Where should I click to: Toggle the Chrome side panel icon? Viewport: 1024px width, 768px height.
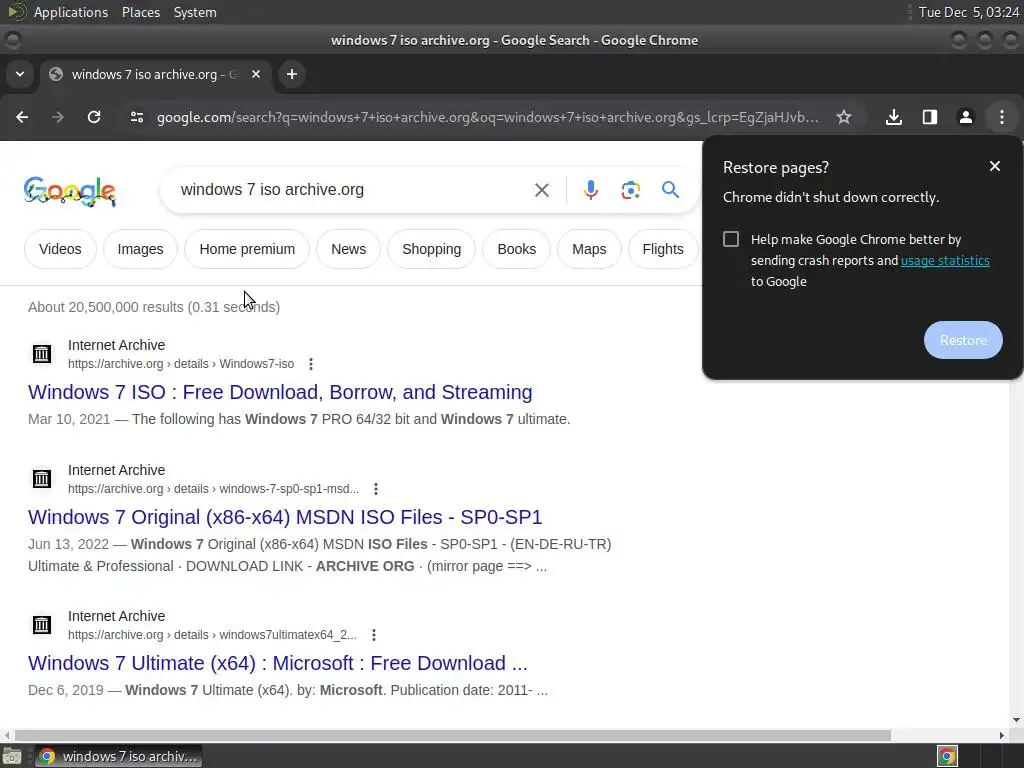point(930,117)
